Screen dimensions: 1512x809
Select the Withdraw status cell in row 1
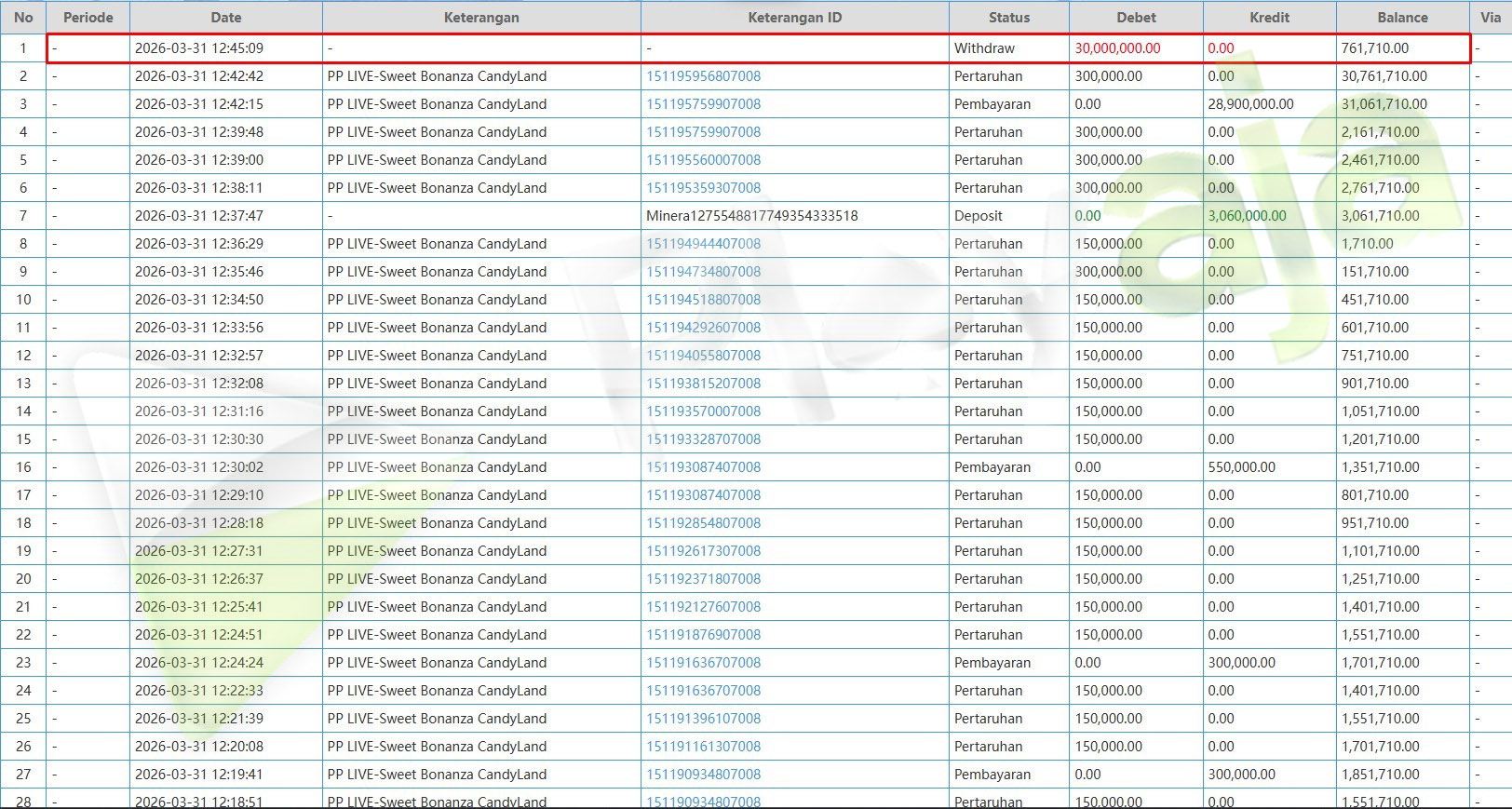coord(984,48)
